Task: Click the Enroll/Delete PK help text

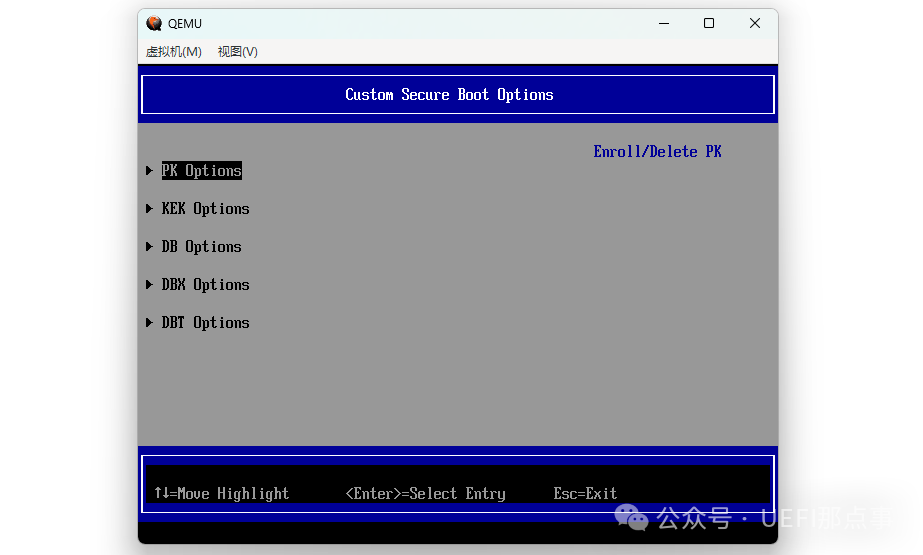Action: point(657,152)
